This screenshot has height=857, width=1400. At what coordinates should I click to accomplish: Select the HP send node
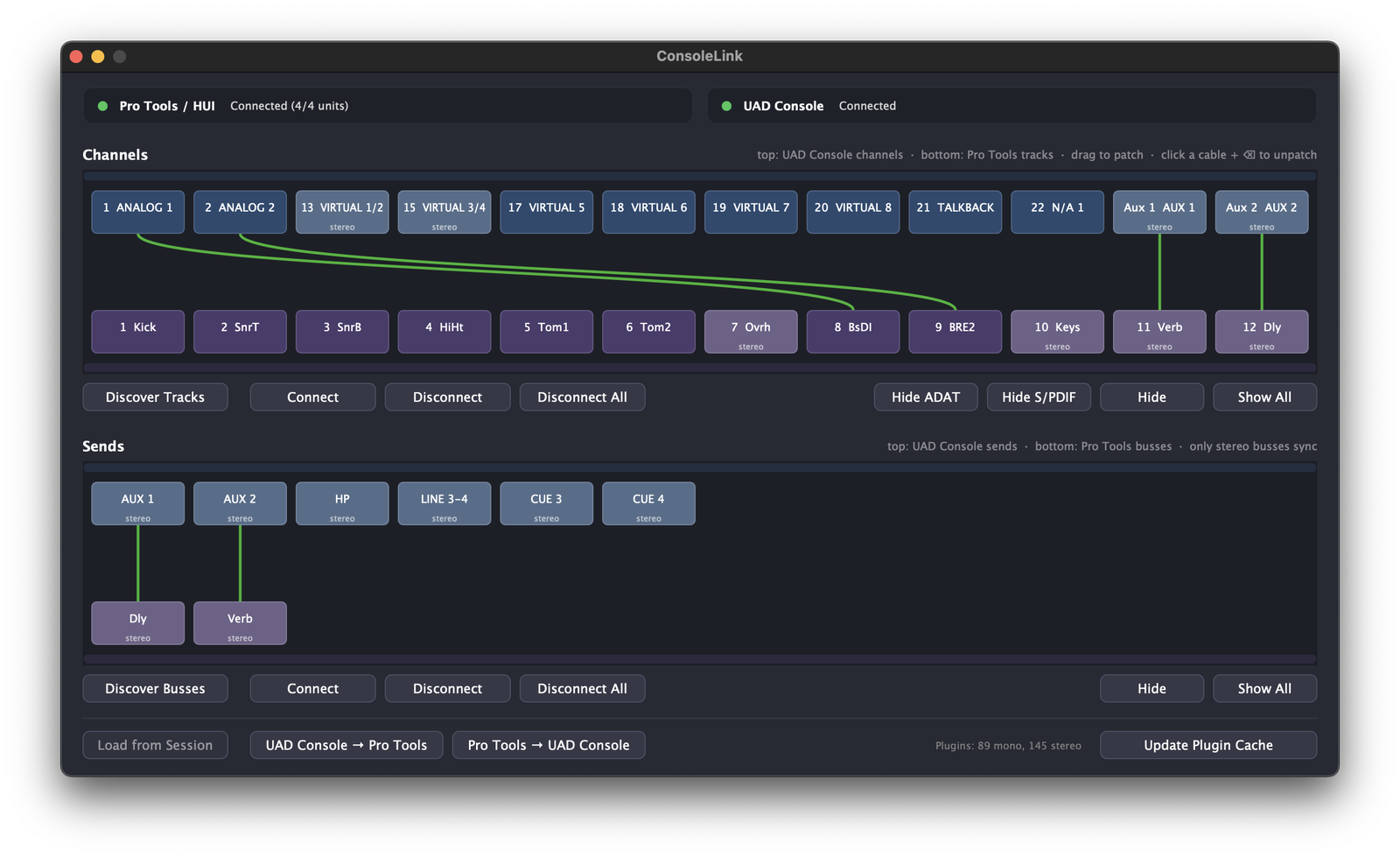tap(342, 503)
